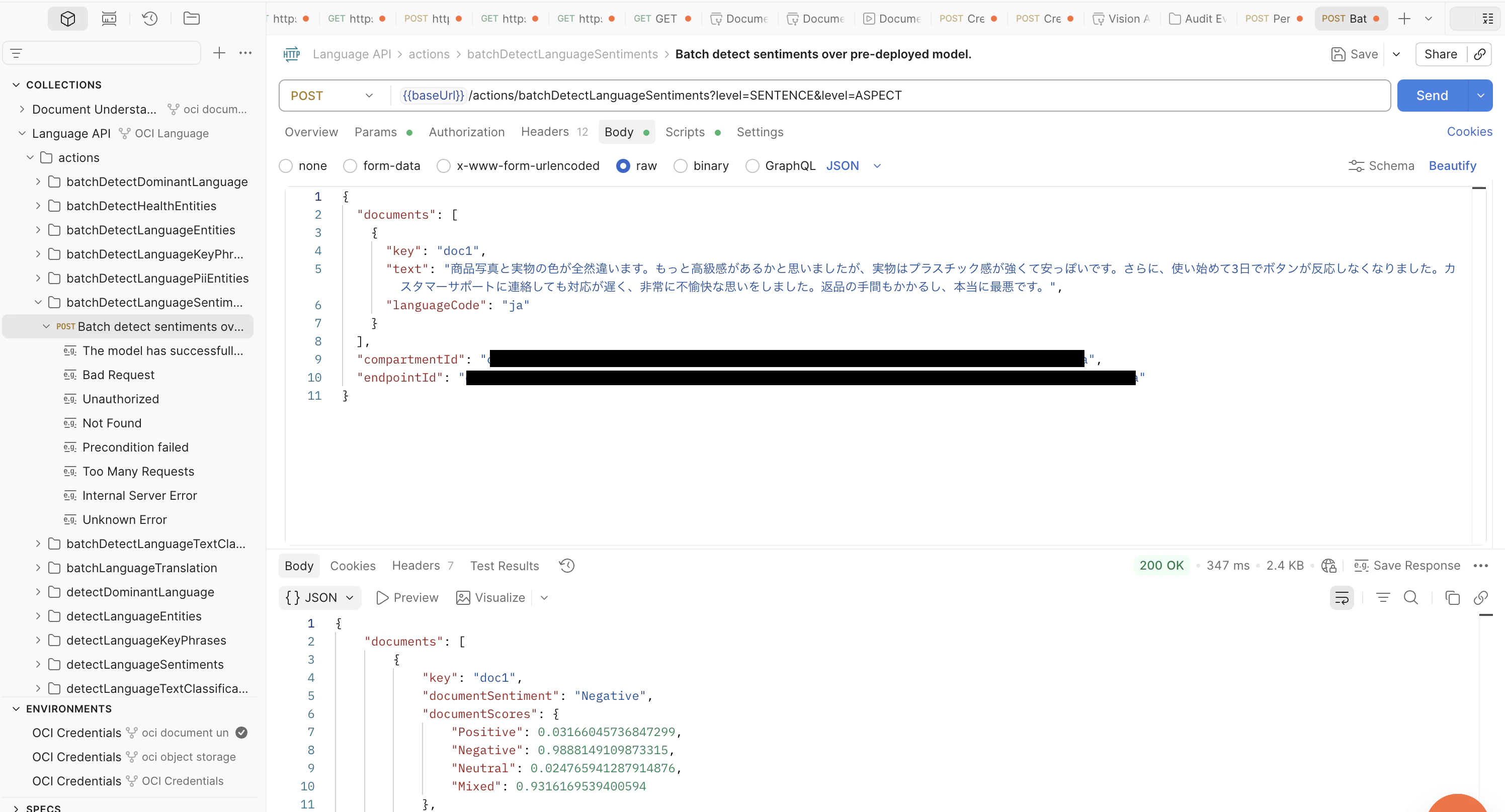Open the Unauthorized example

click(x=121, y=399)
